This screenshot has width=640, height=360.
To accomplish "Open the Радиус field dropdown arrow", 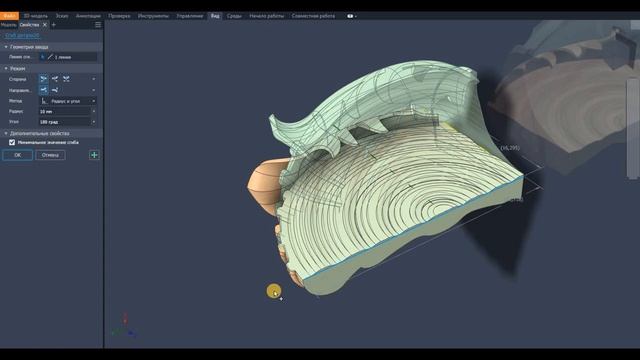I will (x=94, y=111).
